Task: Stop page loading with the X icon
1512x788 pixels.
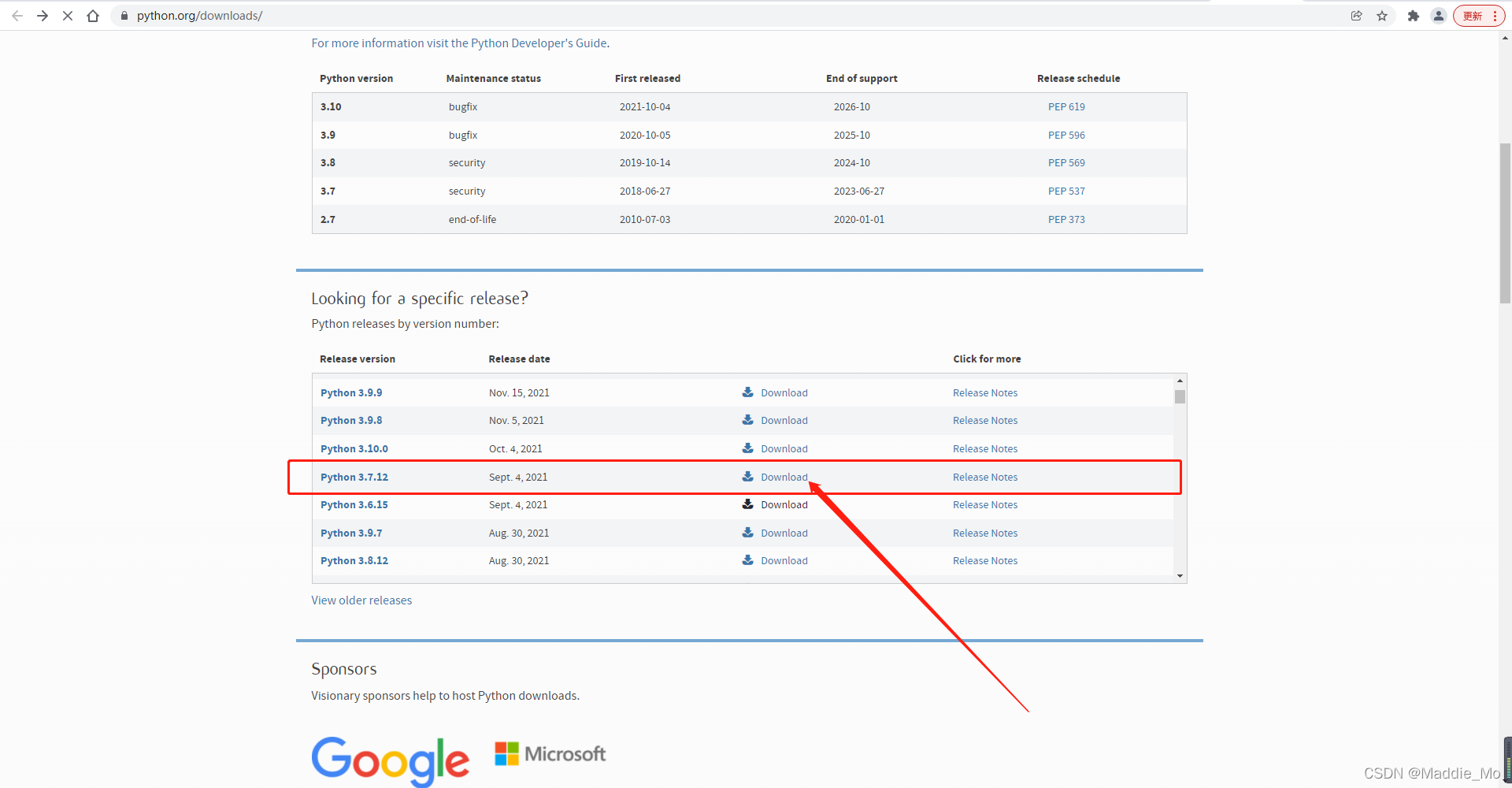Action: [68, 16]
